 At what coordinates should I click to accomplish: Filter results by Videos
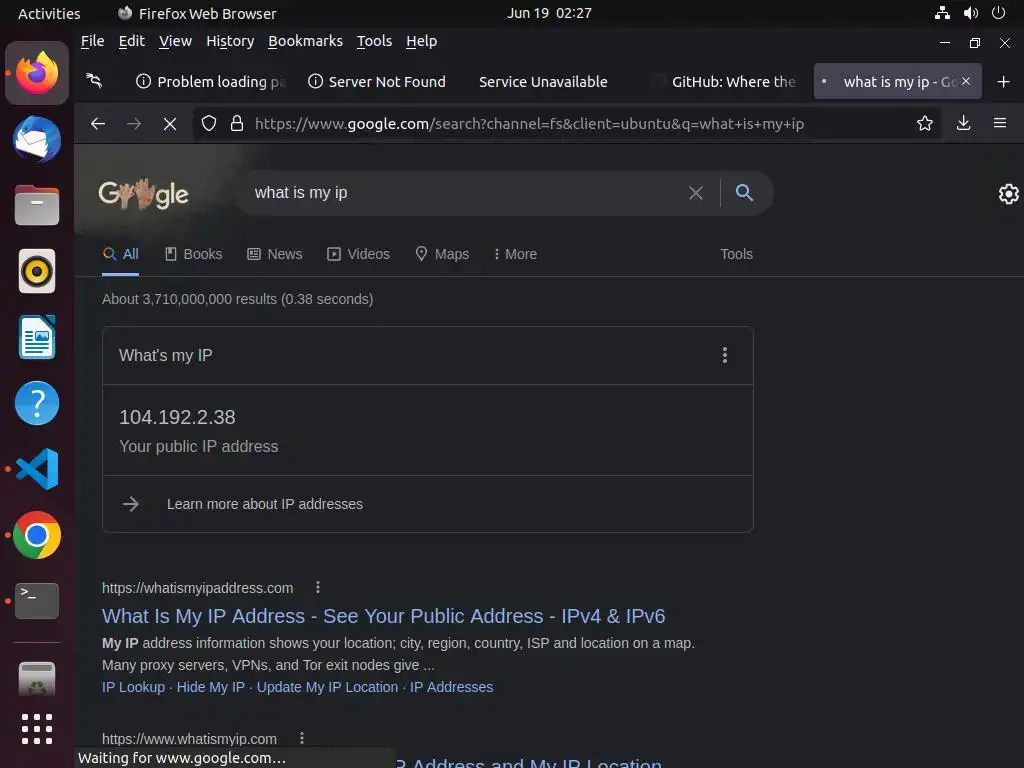click(x=359, y=254)
